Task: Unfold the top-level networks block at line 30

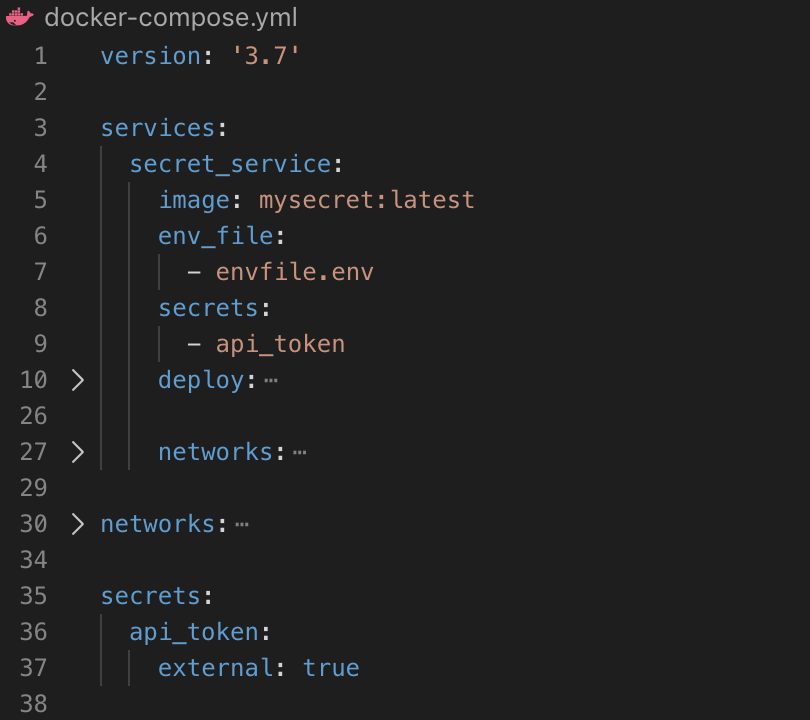Action: pyautogui.click(x=78, y=524)
